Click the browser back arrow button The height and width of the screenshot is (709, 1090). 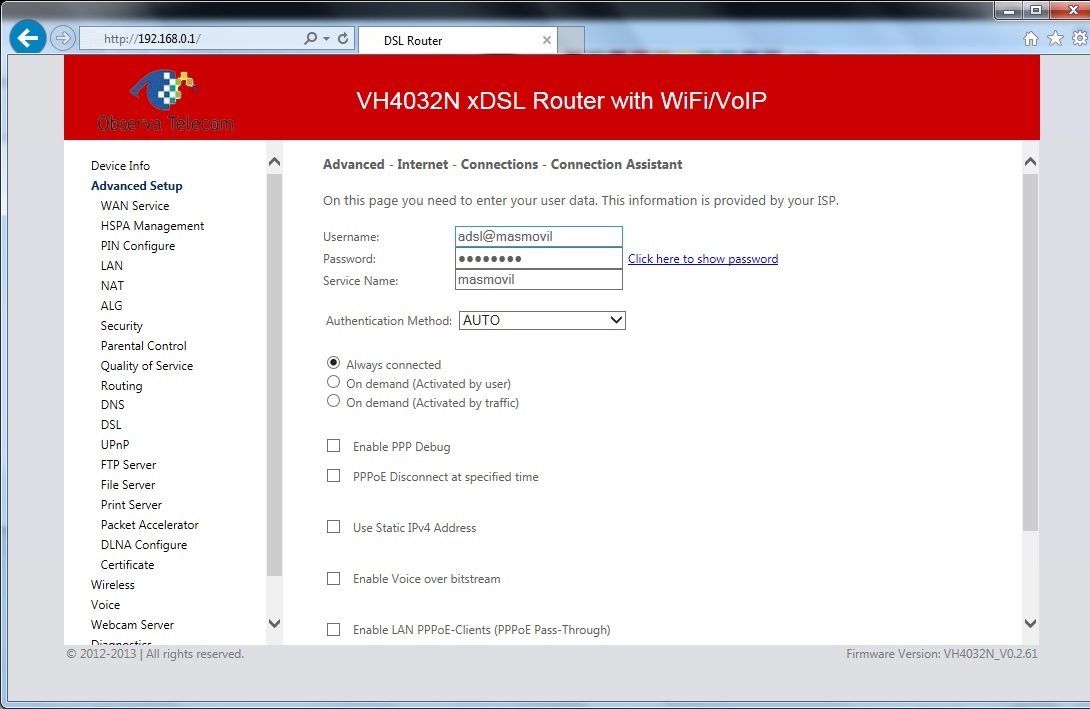pyautogui.click(x=27, y=39)
